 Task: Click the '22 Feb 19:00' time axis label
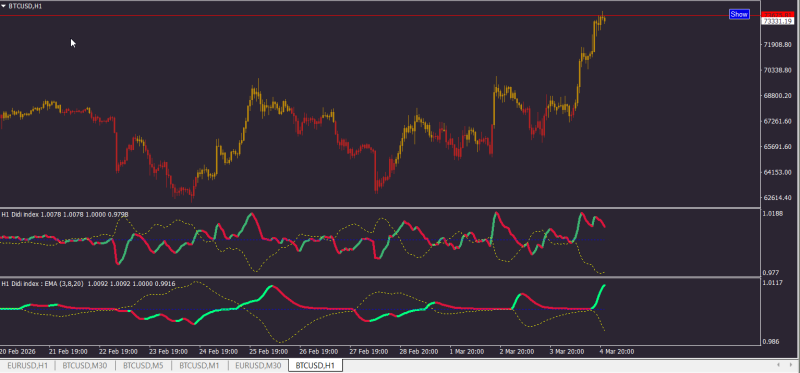click(118, 352)
